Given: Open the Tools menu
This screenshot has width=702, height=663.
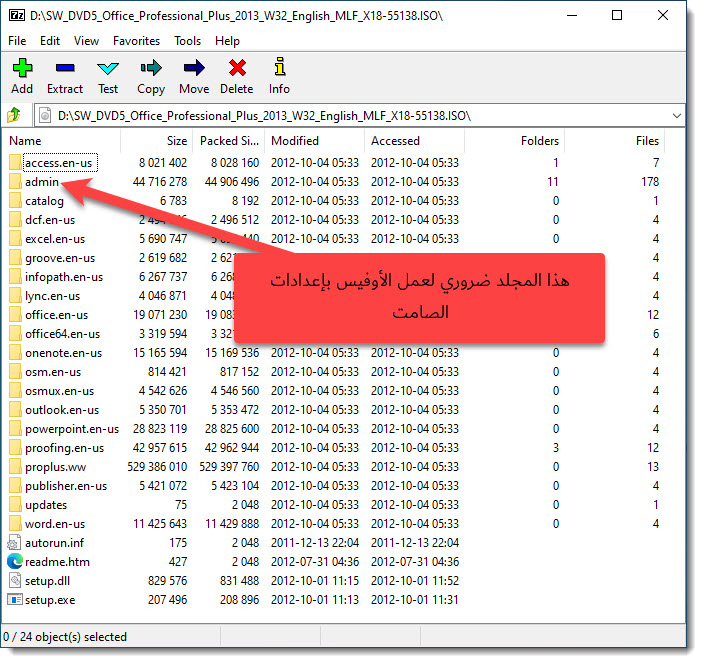Looking at the screenshot, I should click(188, 41).
